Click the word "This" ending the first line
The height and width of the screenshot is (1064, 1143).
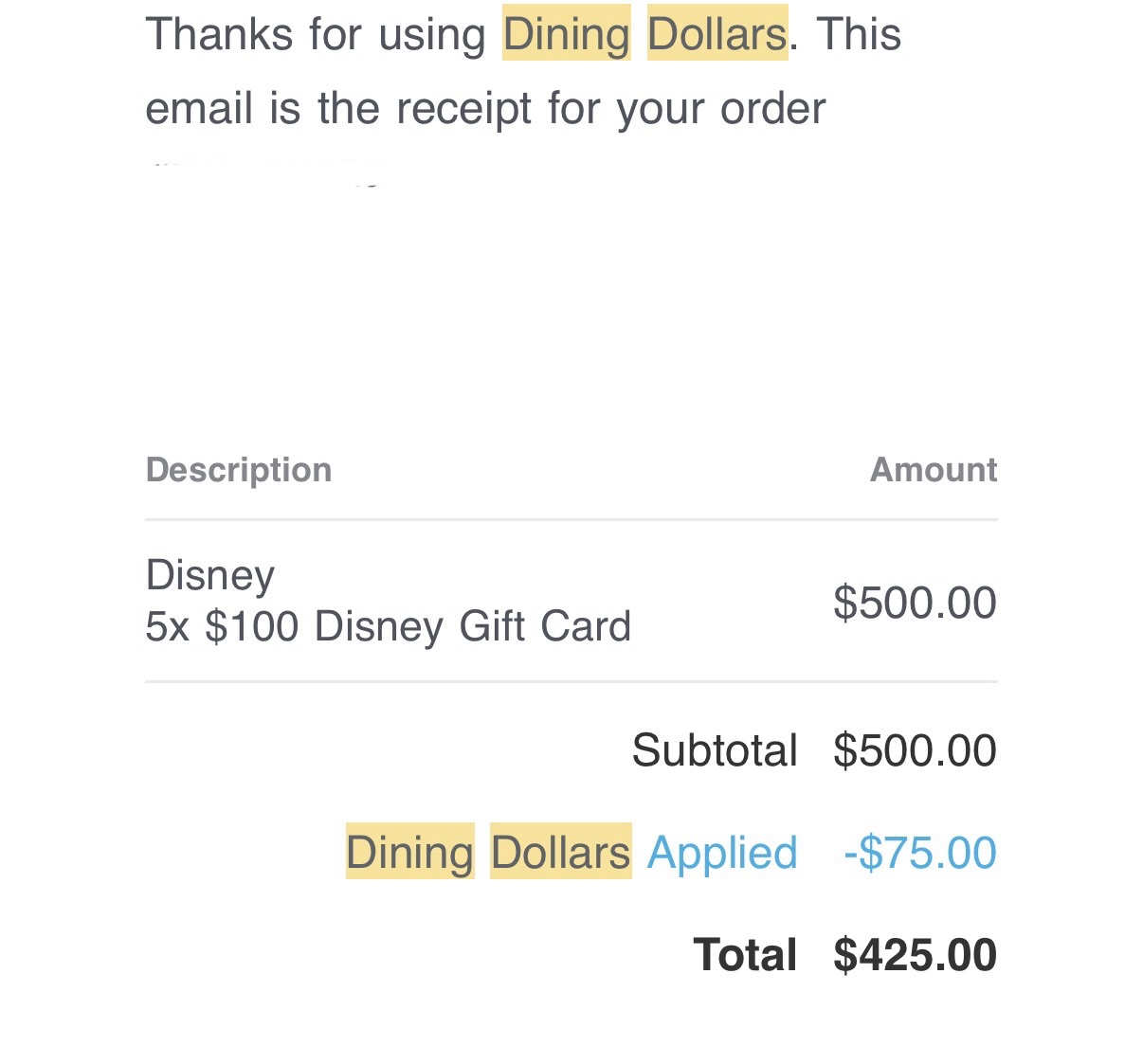[858, 34]
